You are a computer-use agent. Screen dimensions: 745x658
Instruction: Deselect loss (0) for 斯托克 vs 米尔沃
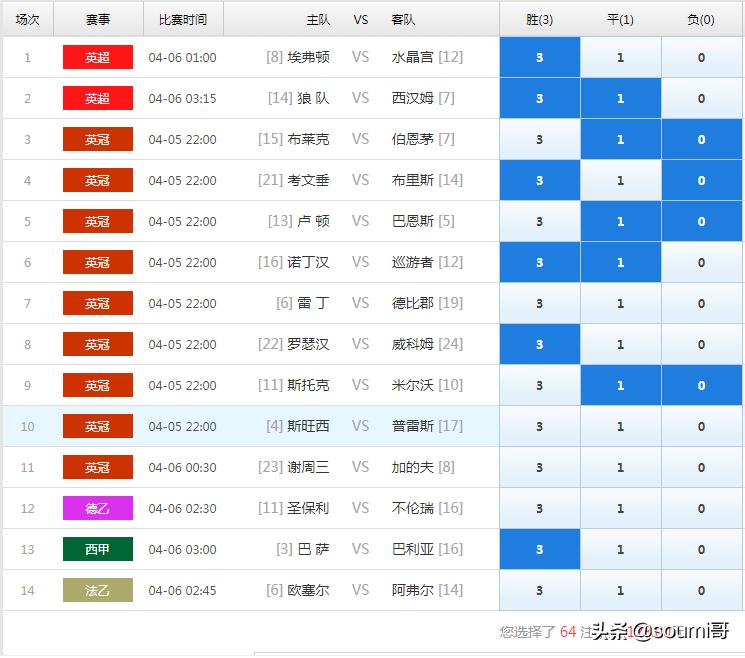[701, 385]
